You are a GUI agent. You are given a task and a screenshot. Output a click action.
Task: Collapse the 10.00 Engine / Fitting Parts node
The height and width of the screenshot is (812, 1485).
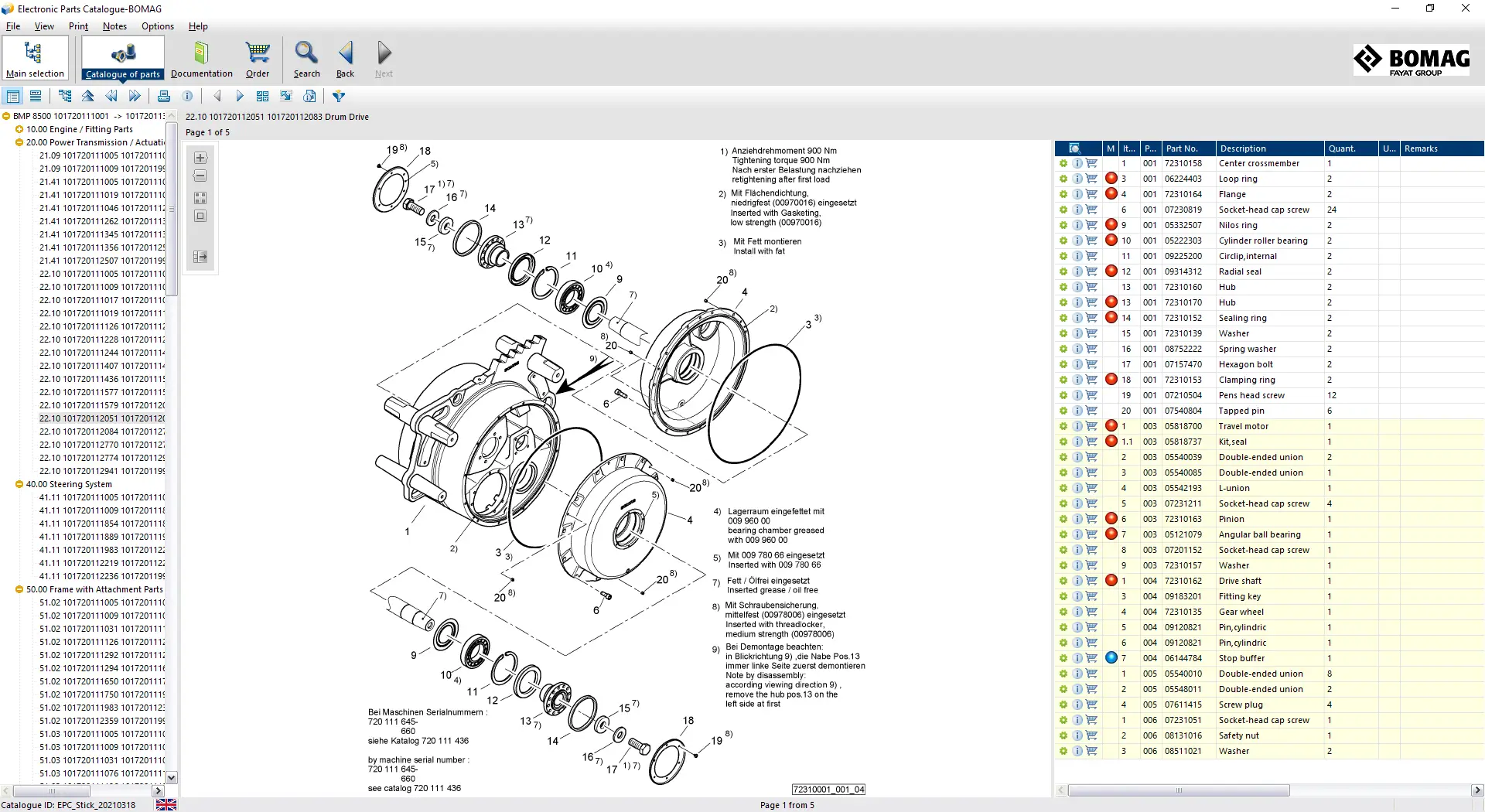pos(19,130)
